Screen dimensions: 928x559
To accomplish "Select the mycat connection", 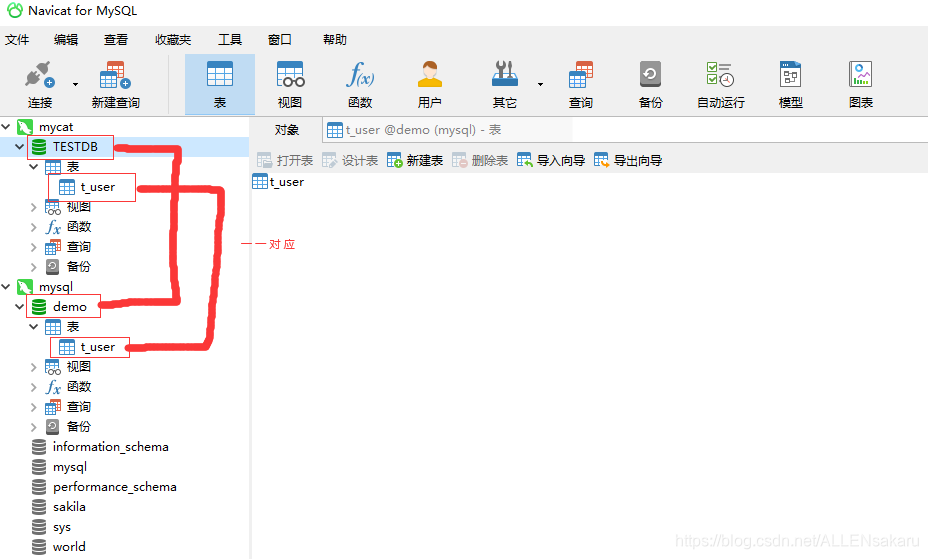I will (56, 127).
